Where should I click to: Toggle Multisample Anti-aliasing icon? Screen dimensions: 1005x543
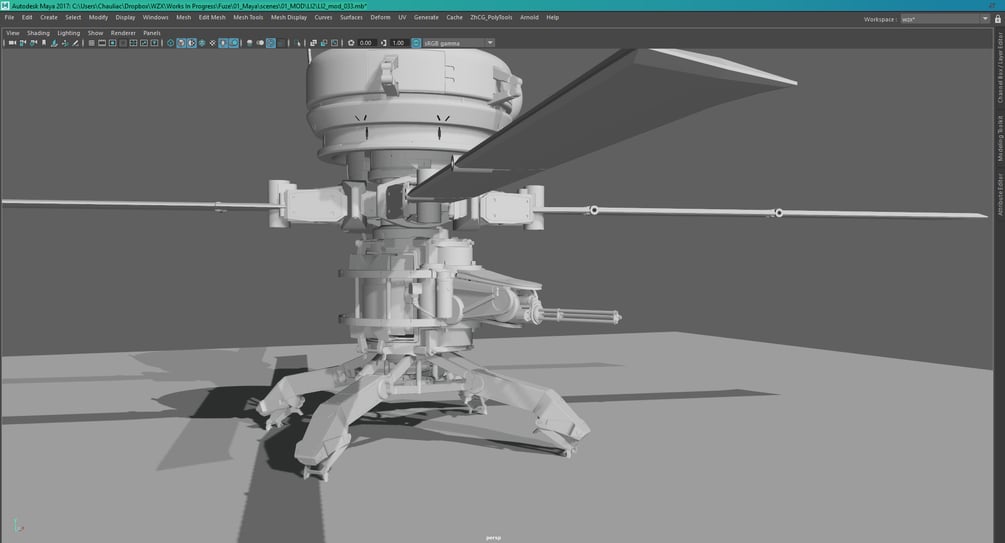pos(270,43)
